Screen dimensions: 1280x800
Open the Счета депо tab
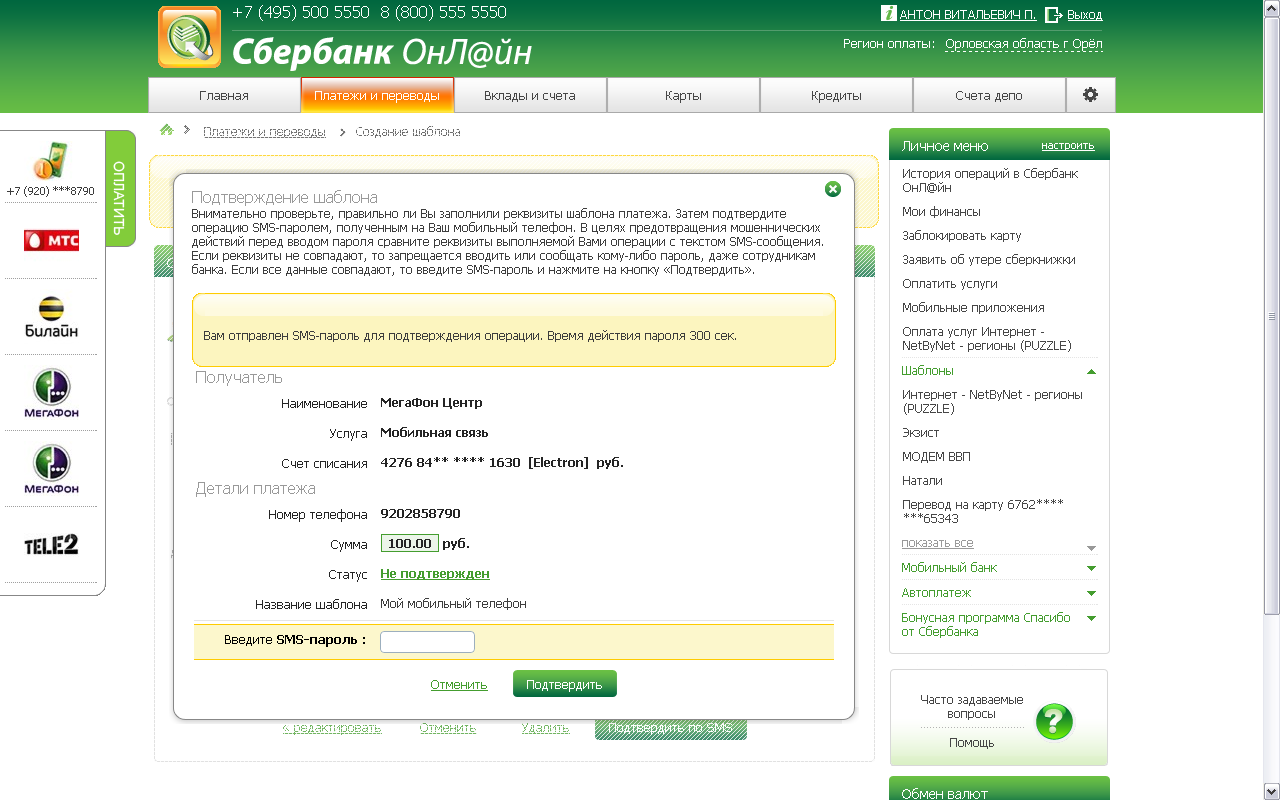[x=989, y=95]
